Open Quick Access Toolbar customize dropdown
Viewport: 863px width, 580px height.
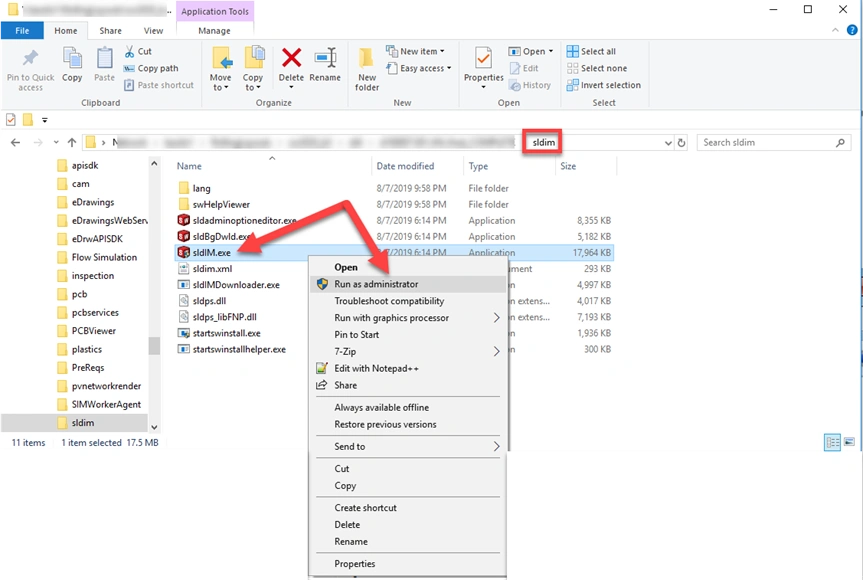coord(45,120)
